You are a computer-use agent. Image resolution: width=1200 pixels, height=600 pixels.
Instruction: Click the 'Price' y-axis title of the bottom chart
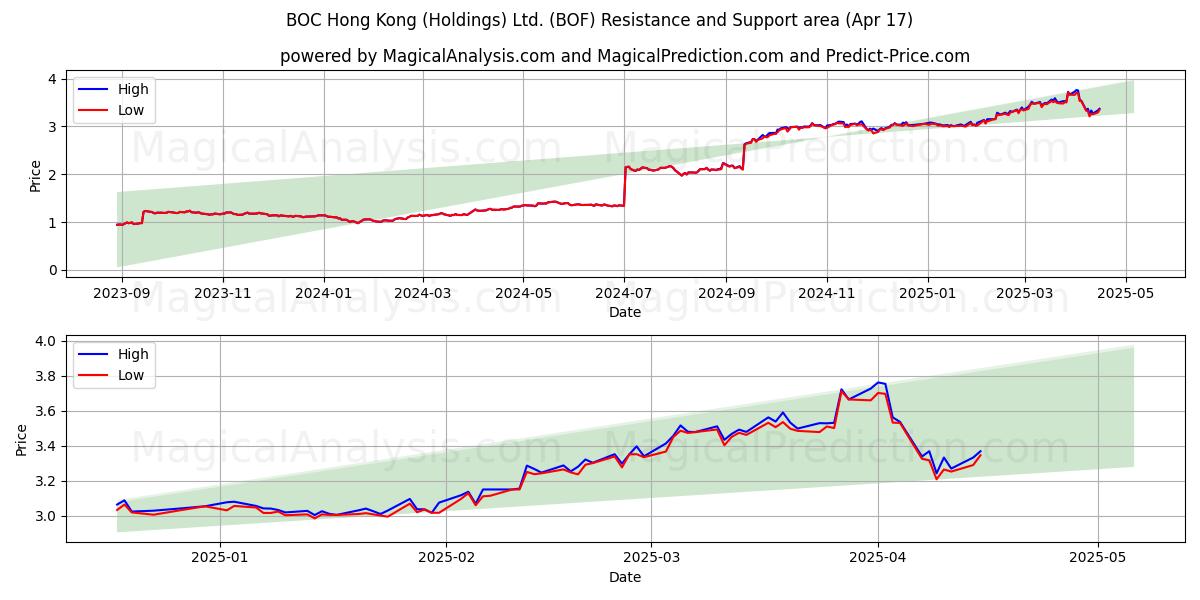coord(22,439)
